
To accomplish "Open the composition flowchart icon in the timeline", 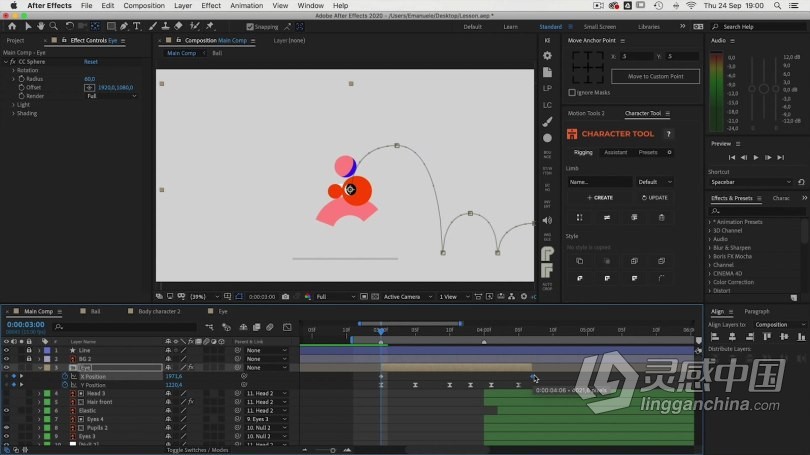I will tap(209, 327).
